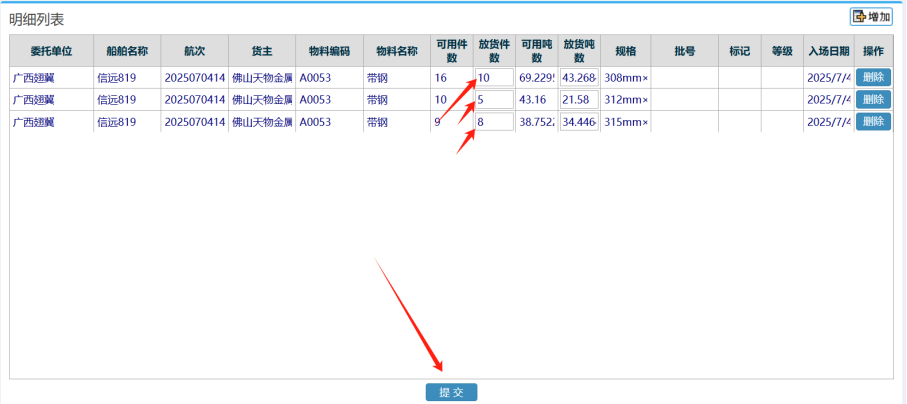Delete the second row with 312mm spec

[x=872, y=99]
